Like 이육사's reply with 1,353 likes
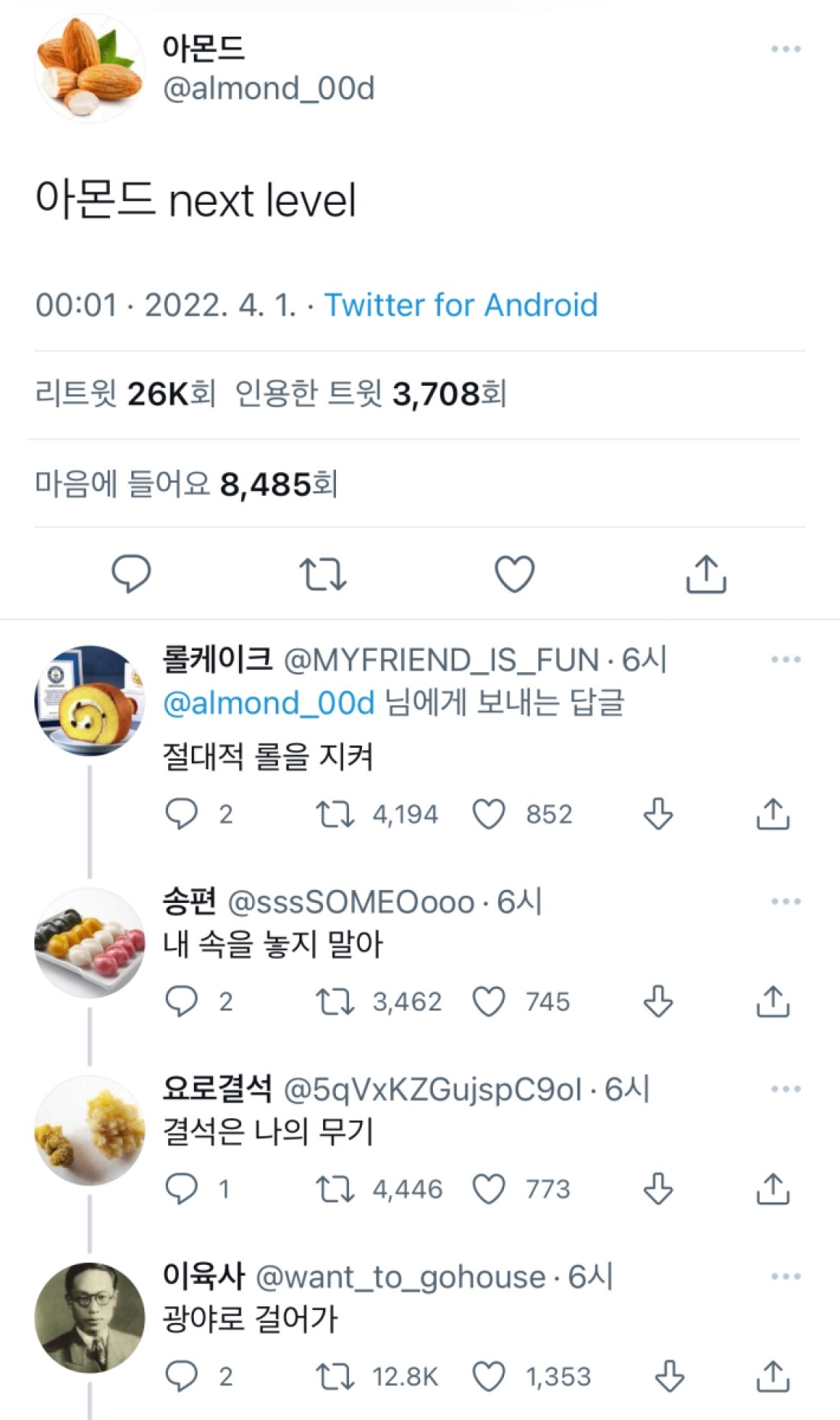This screenshot has height=1420, width=840. tap(489, 1376)
